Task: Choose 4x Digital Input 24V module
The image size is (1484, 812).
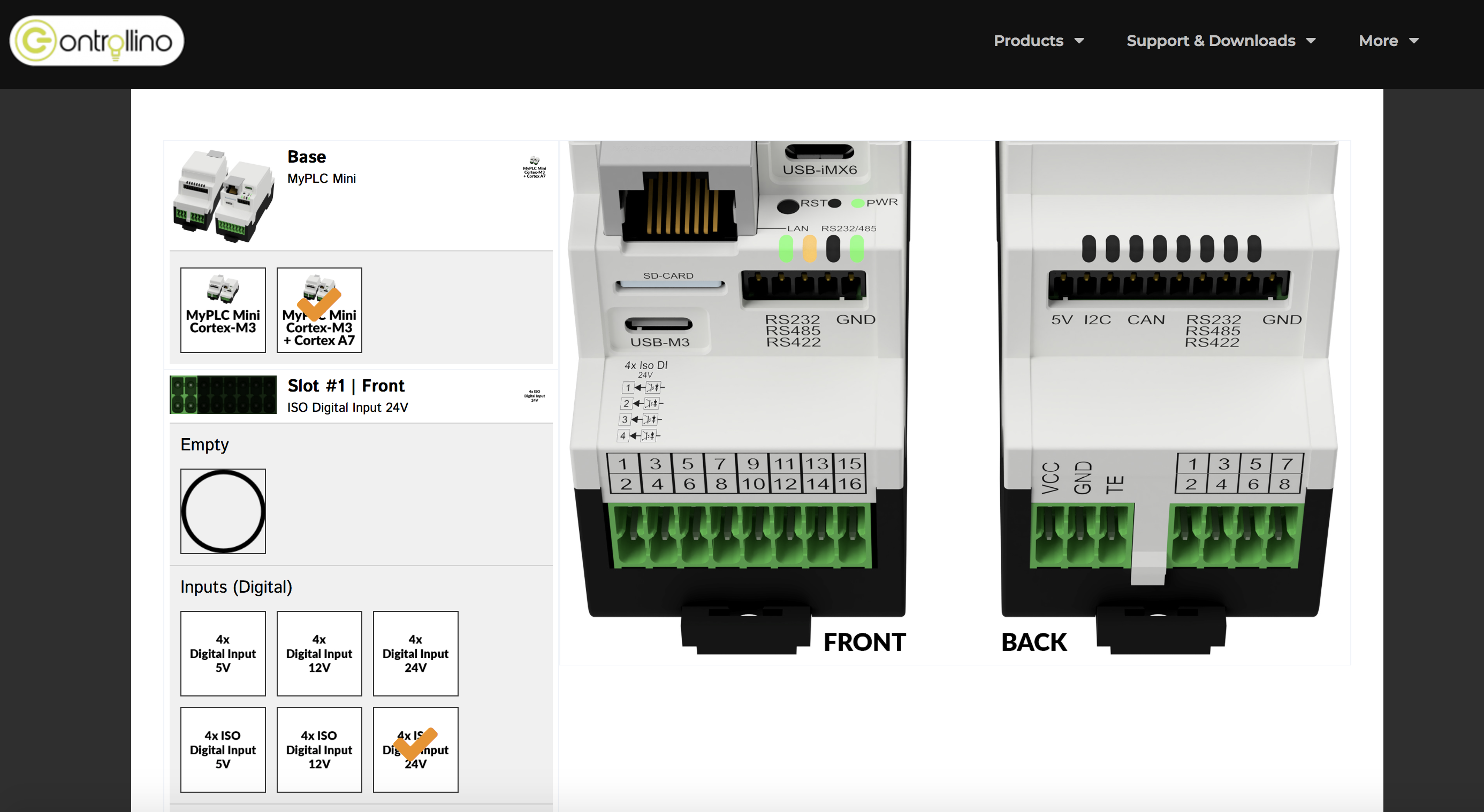Action: 415,654
